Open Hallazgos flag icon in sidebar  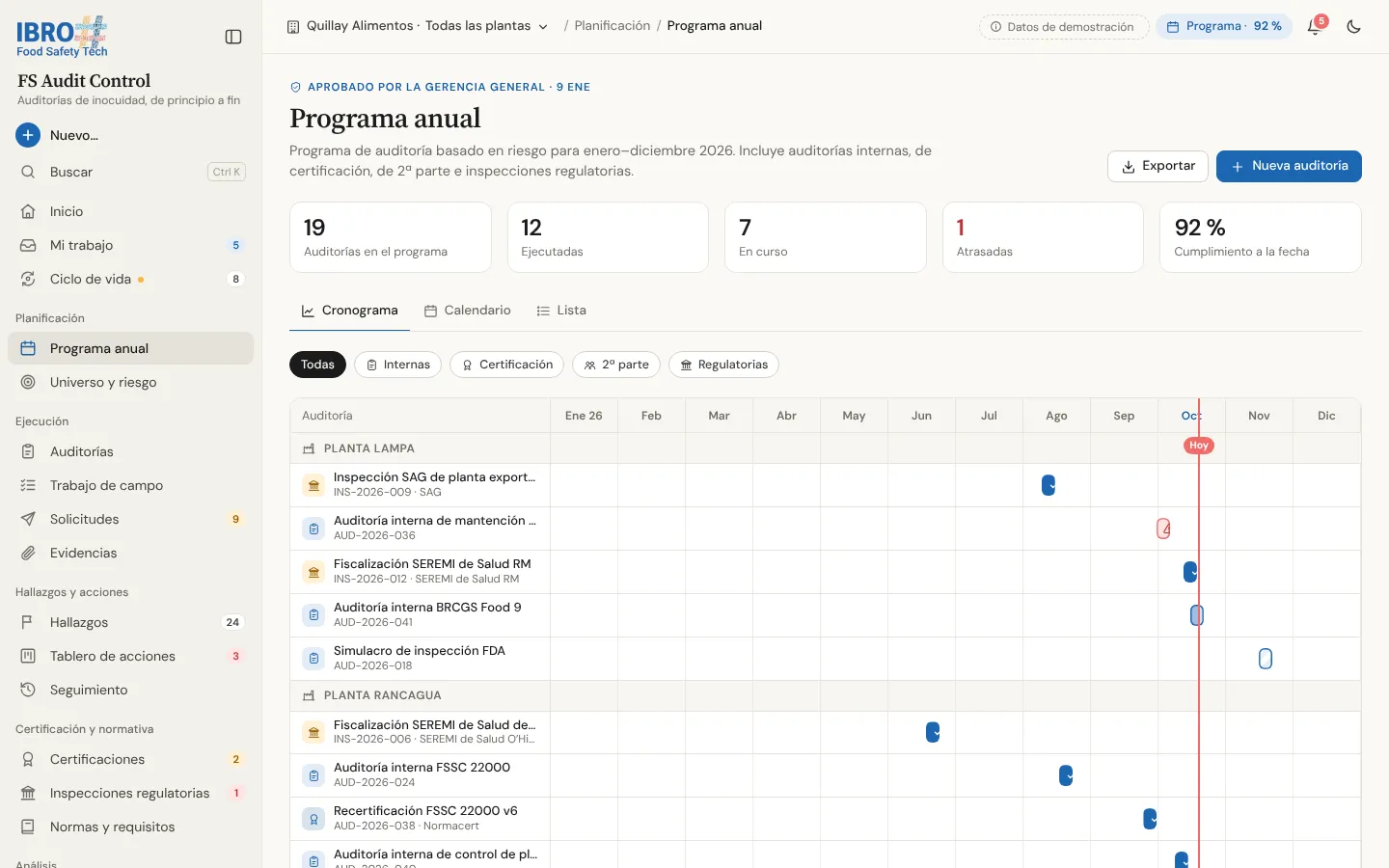click(28, 622)
